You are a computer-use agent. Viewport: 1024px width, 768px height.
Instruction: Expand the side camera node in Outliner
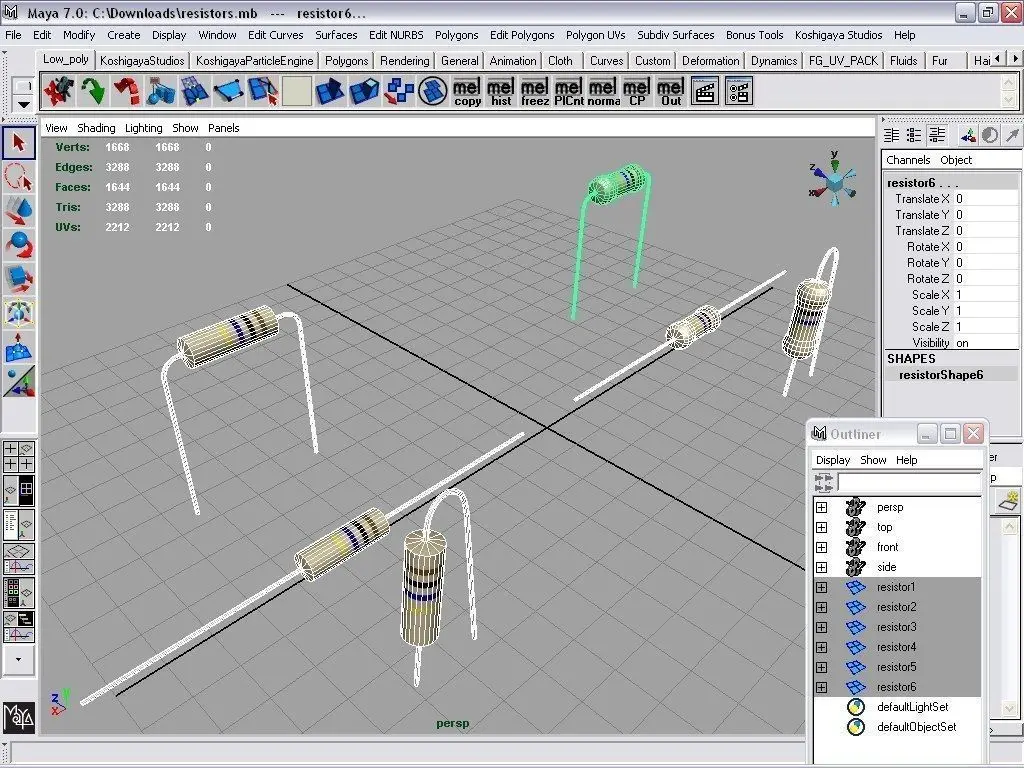pyautogui.click(x=822, y=568)
